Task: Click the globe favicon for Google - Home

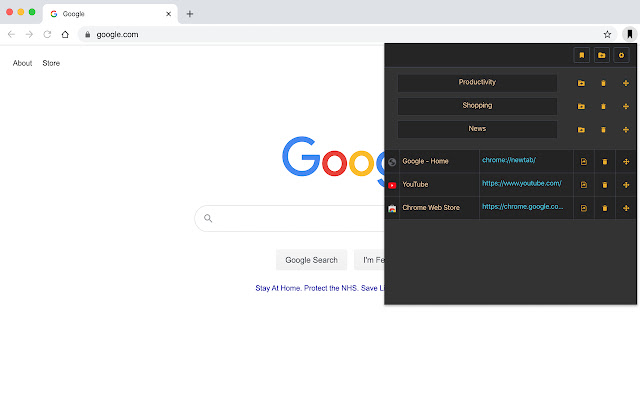Action: click(x=392, y=162)
